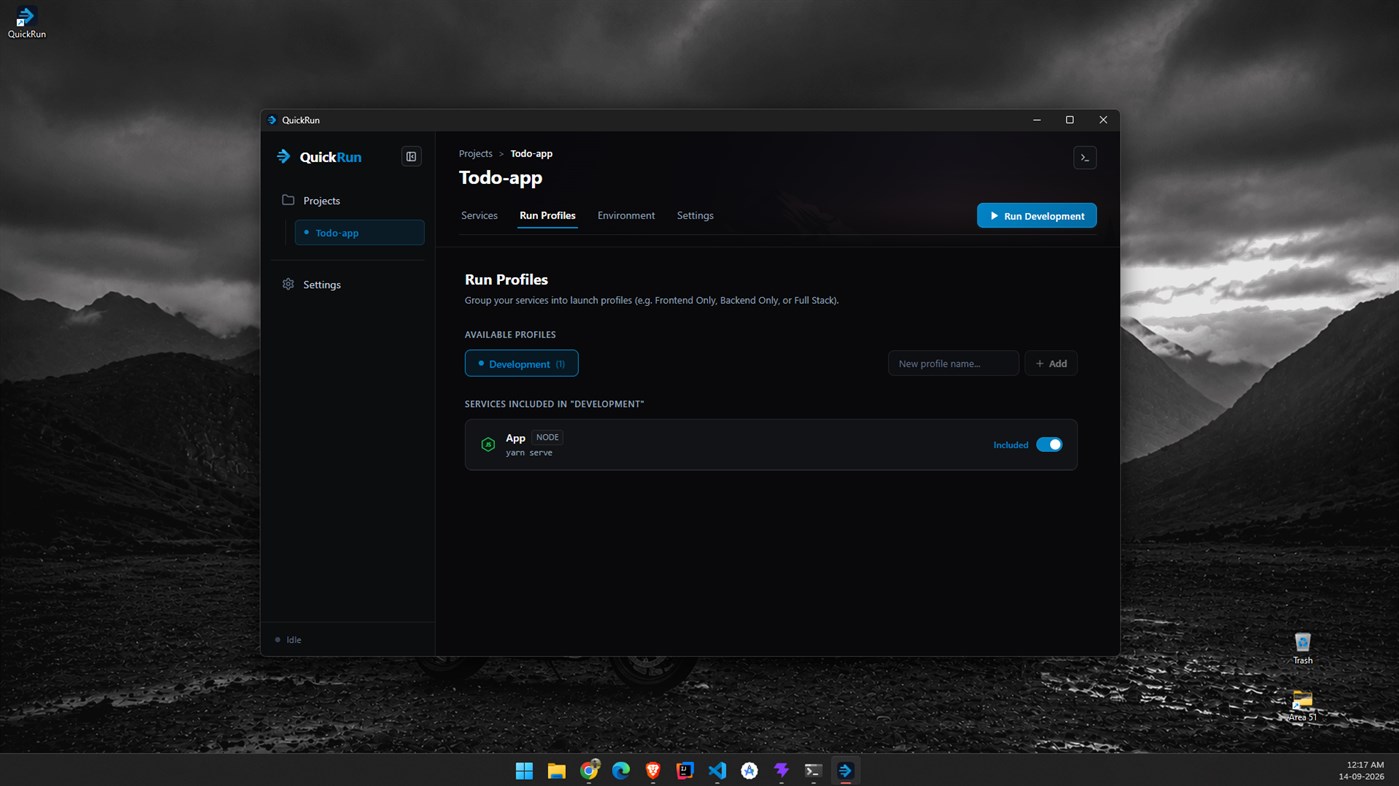This screenshot has height=786, width=1399.
Task: Click the Settings gear icon in sidebar
Action: pyautogui.click(x=288, y=284)
